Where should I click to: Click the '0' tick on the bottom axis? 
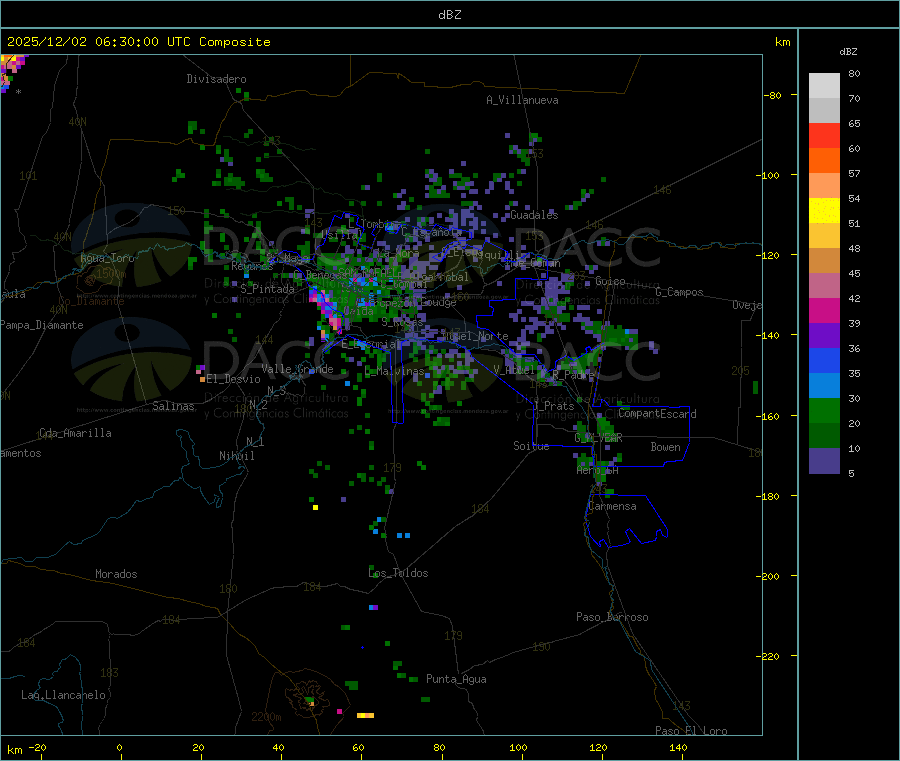[x=119, y=747]
